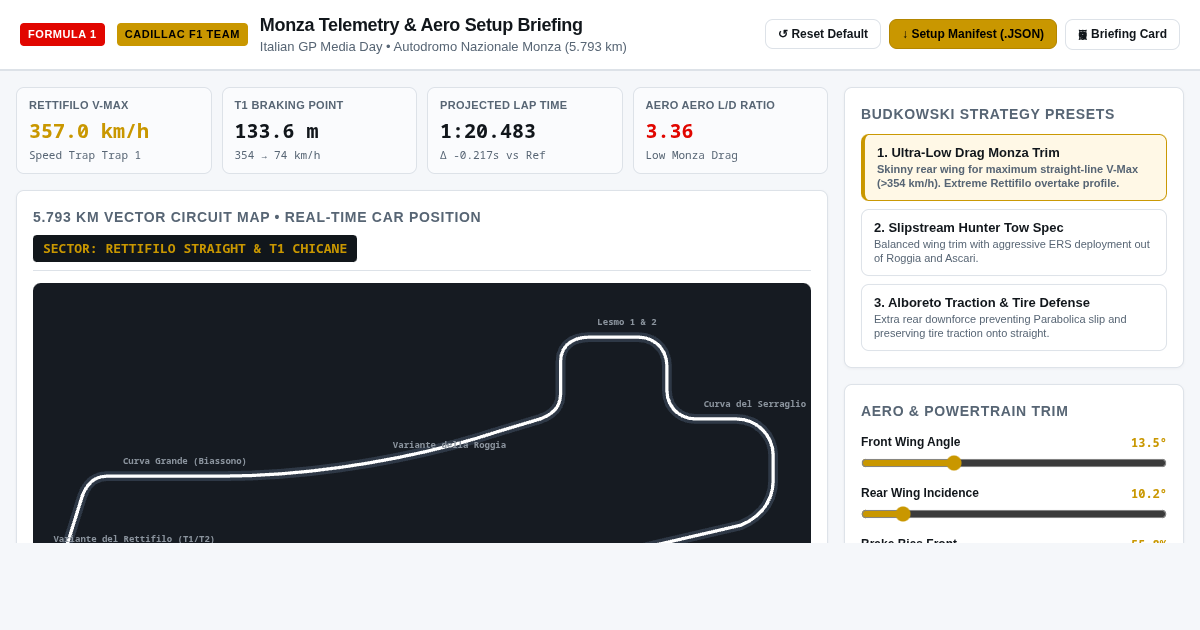This screenshot has width=1200, height=630.
Task: Click the Monza Telemetry & Aero Setup Briefing title
Action: (x=421, y=25)
